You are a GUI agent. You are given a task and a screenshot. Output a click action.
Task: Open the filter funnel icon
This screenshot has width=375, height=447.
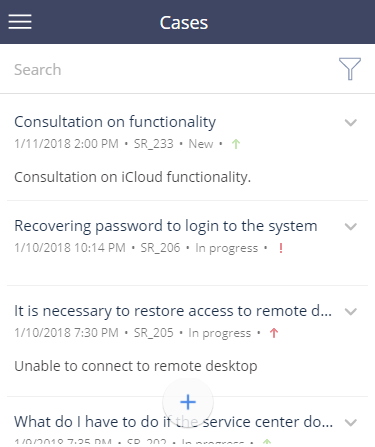[350, 69]
